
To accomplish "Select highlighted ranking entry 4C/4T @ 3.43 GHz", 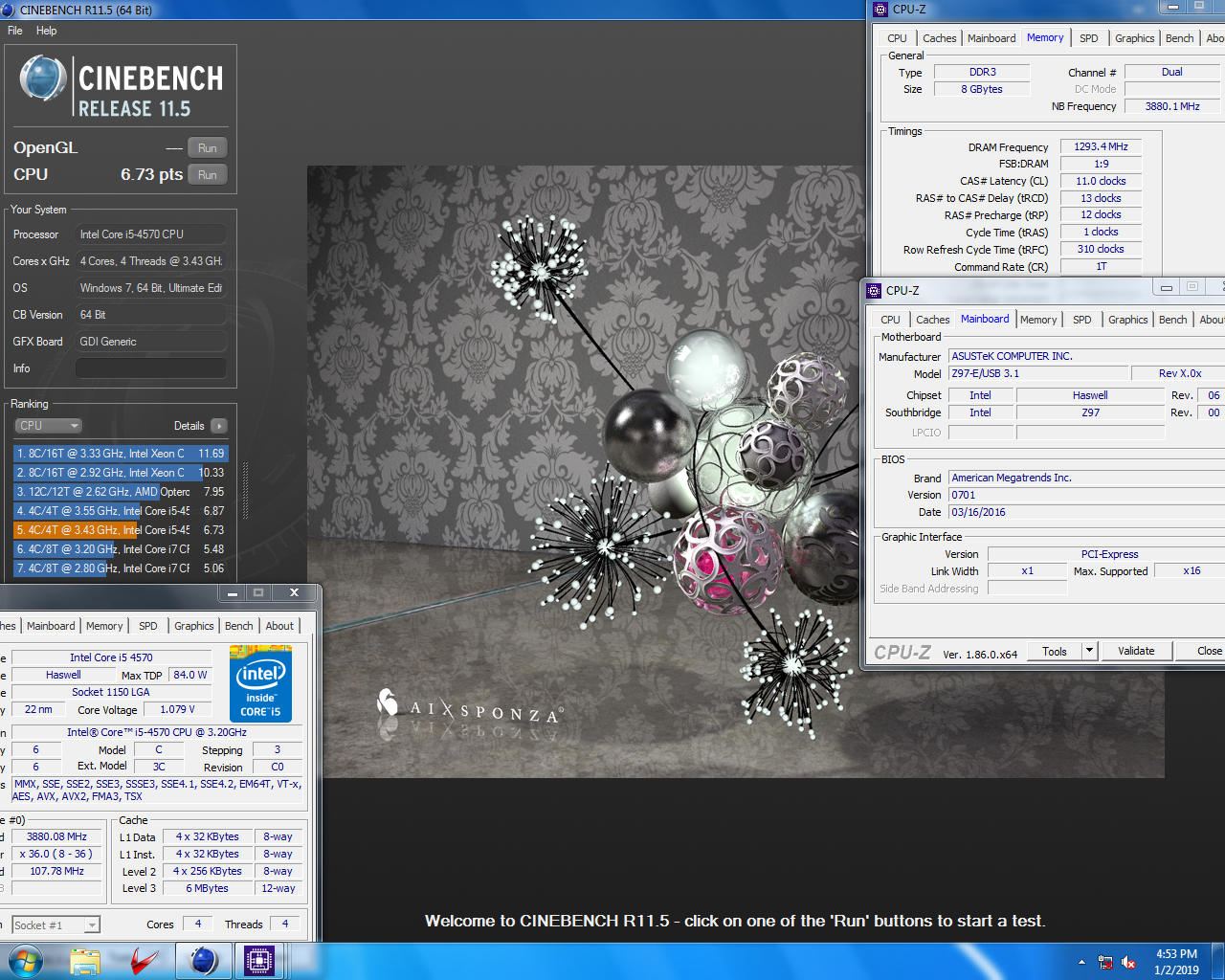I will point(121,530).
